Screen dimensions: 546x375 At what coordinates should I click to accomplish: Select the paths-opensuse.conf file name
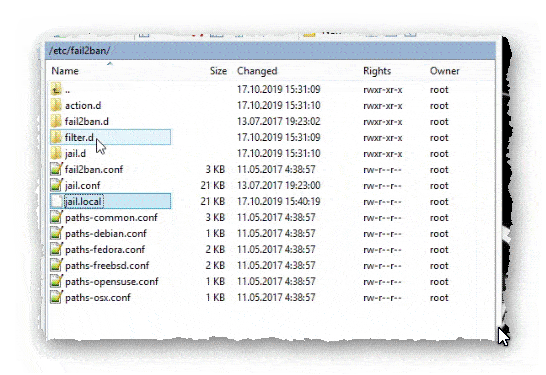[112, 281]
